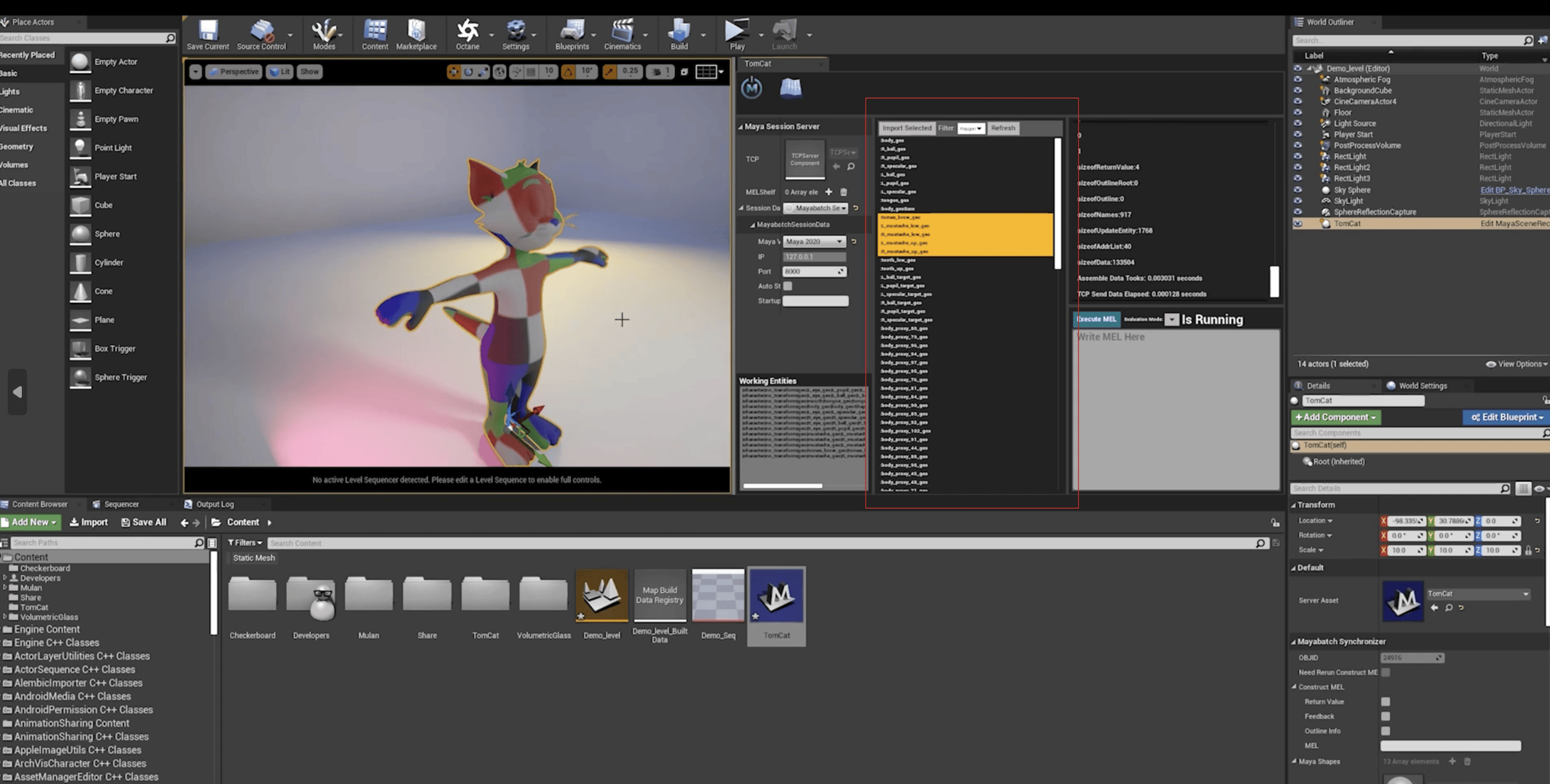
Task: Browse to Server Asset in Content Browser
Action: pyautogui.click(x=1449, y=607)
